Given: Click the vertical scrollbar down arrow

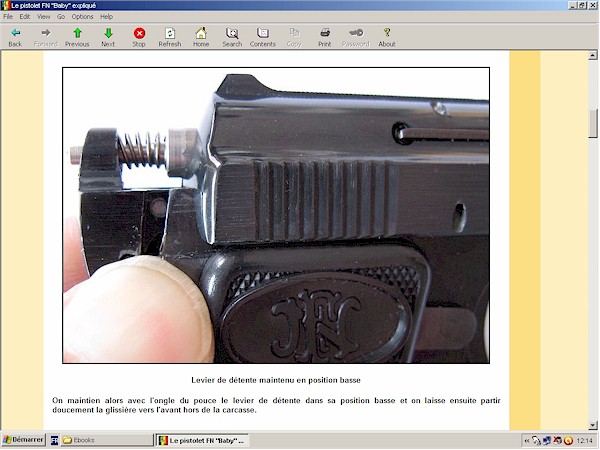Looking at the screenshot, I should pos(593,425).
